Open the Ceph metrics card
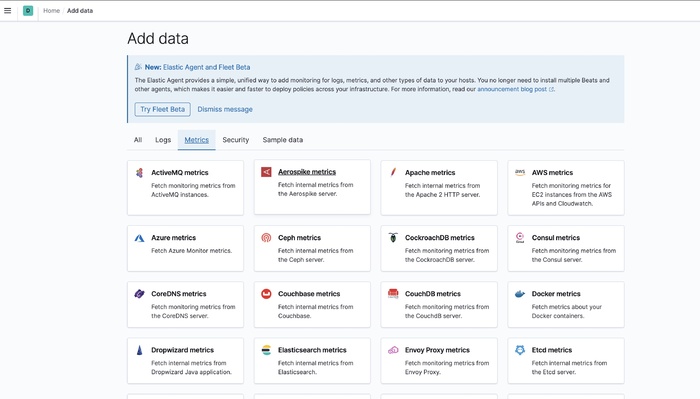The image size is (700, 399). (x=312, y=248)
